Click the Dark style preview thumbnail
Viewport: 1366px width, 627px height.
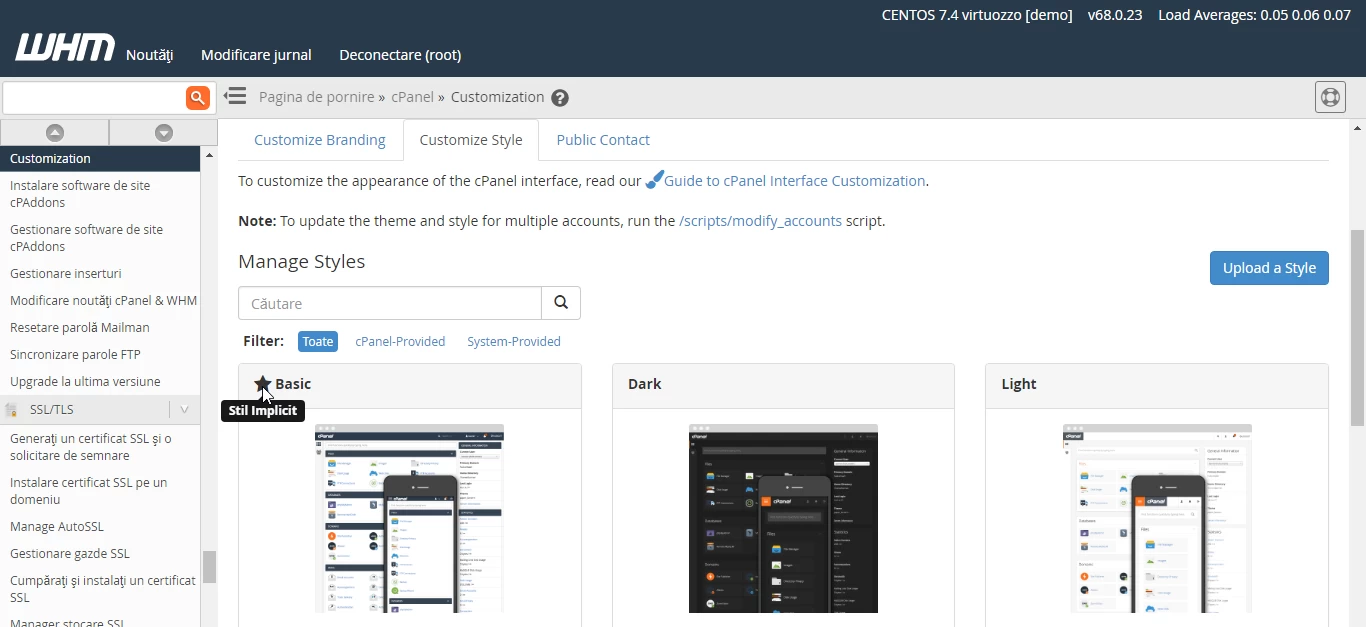tap(783, 518)
